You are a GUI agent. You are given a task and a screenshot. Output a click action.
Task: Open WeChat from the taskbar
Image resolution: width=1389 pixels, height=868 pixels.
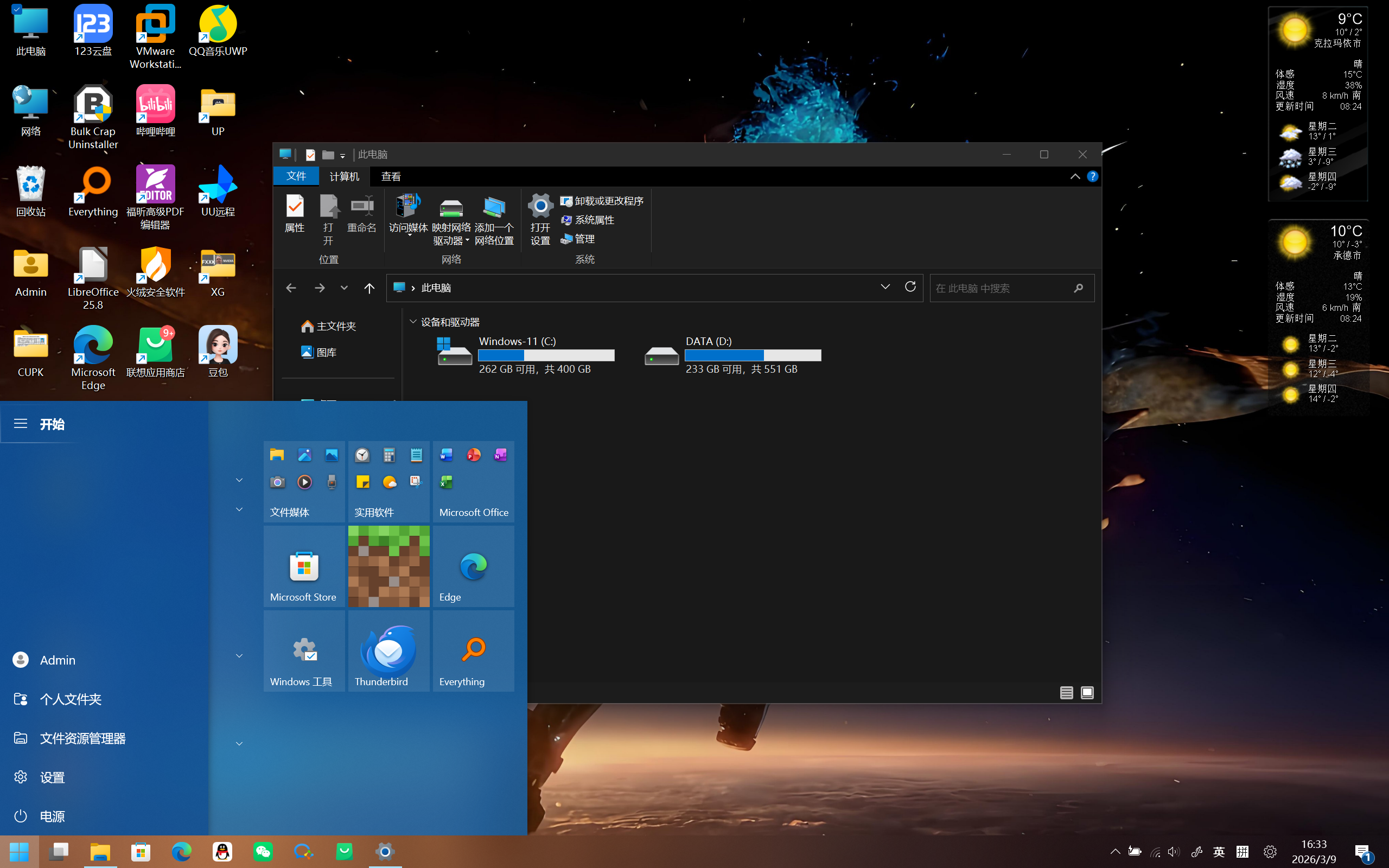coord(263,852)
